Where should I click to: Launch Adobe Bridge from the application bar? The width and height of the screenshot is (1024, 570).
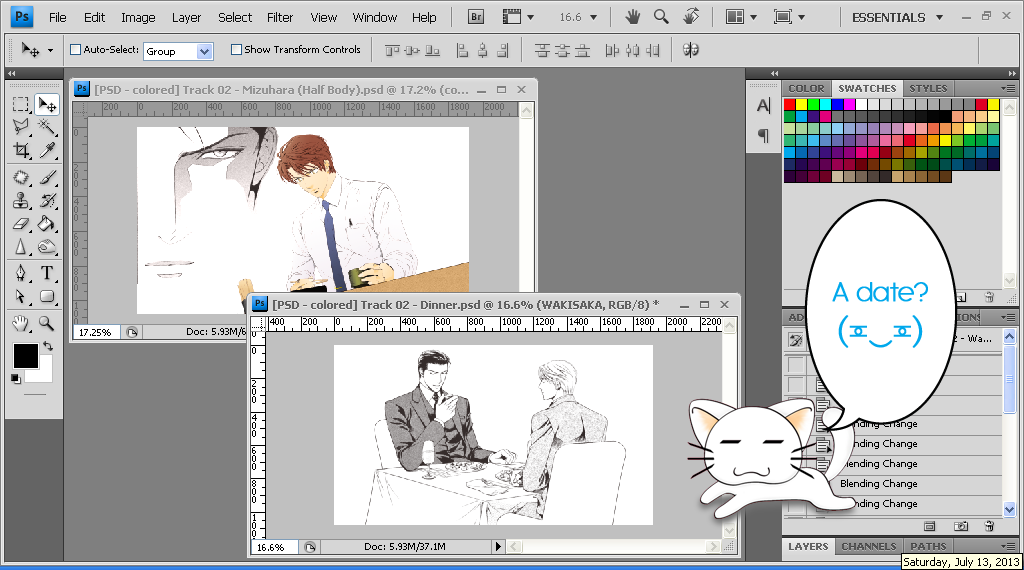(x=476, y=17)
